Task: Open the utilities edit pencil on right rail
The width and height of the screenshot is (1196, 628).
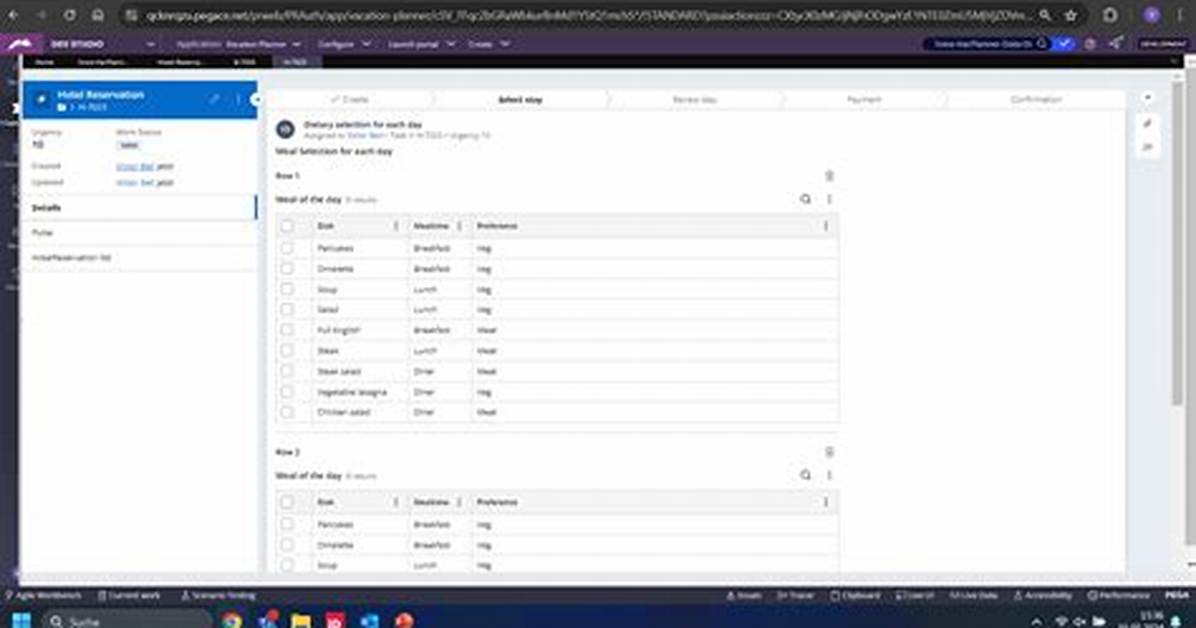Action: (1147, 123)
